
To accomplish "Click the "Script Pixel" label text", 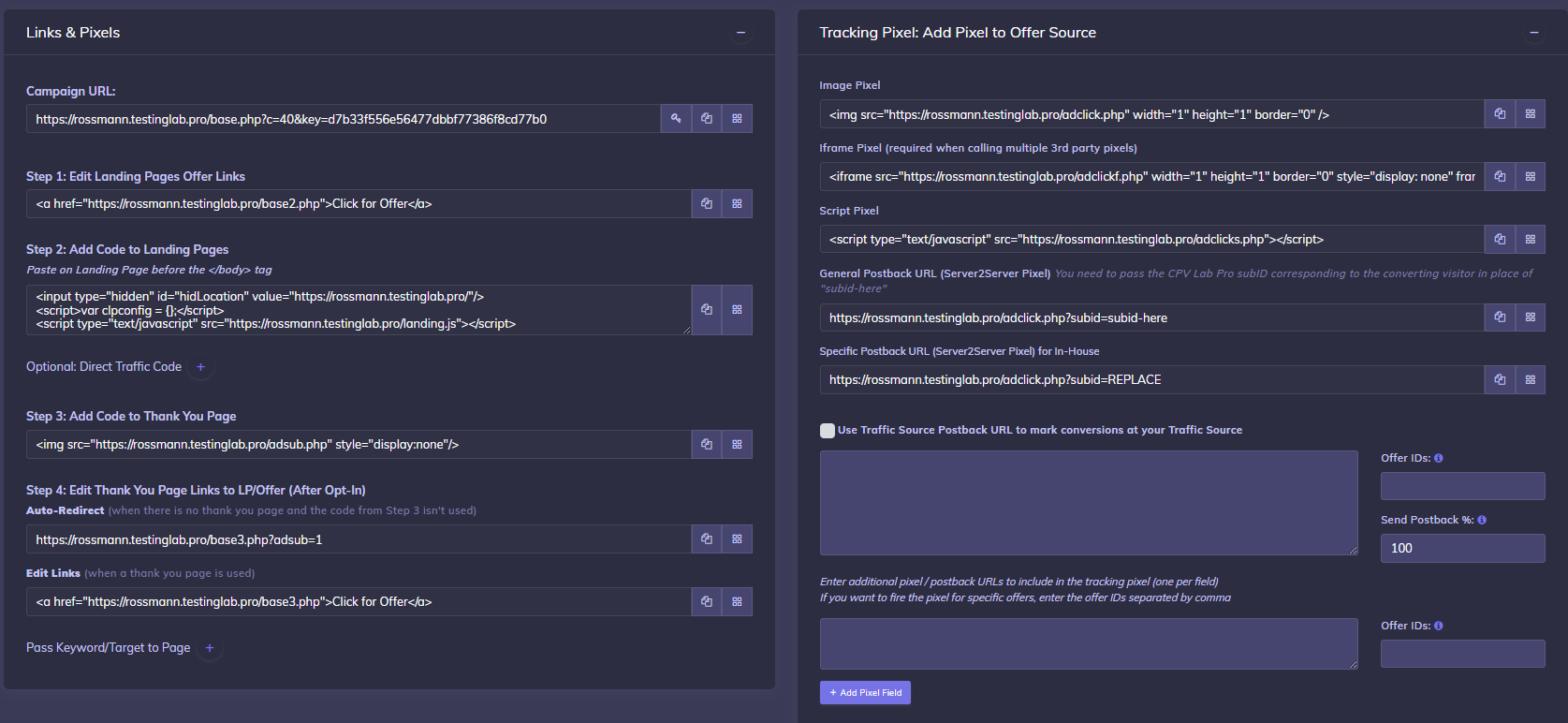I will (x=849, y=211).
